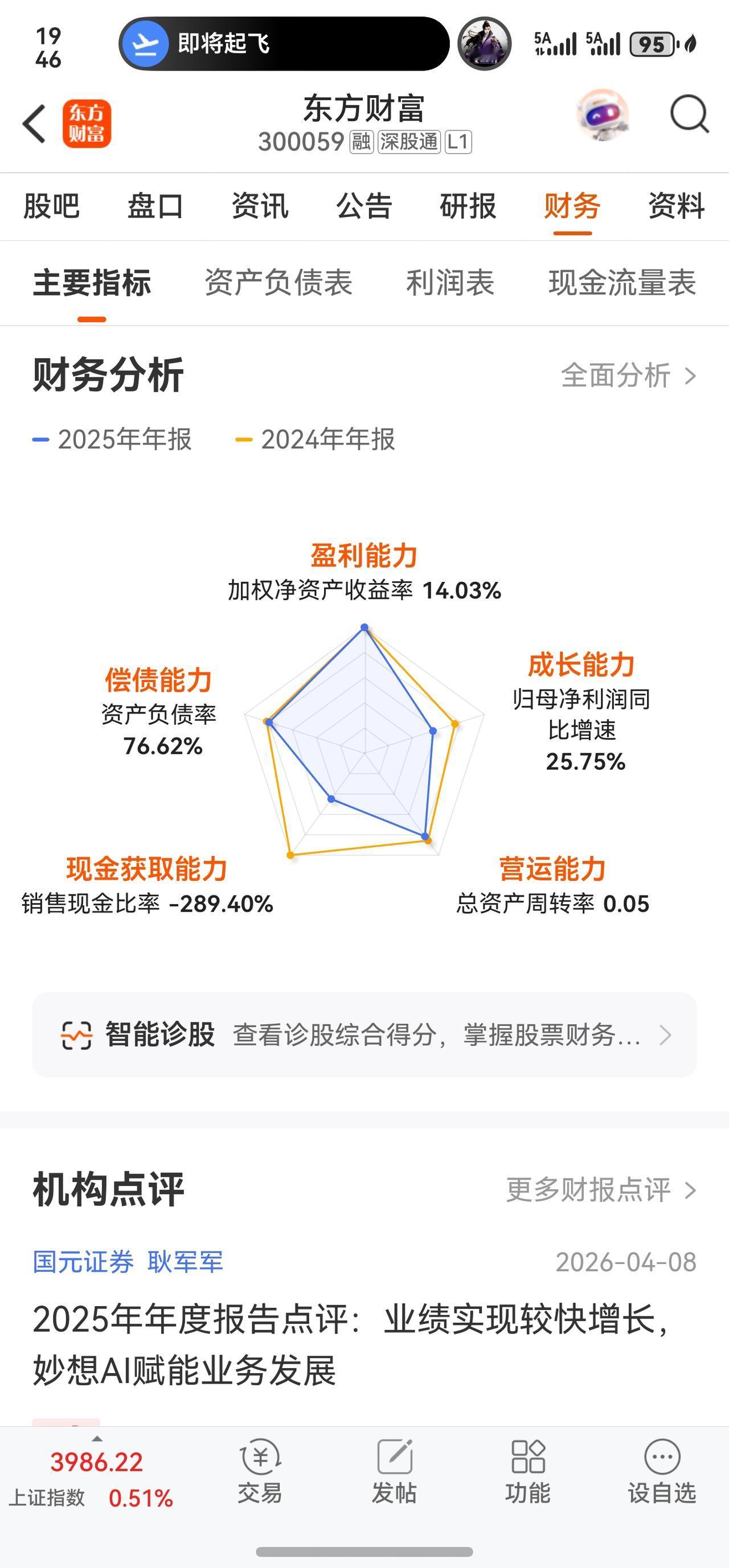Expand 更多财报点评 chevron
Image resolution: width=729 pixels, height=1568 pixels.
coord(690,1190)
